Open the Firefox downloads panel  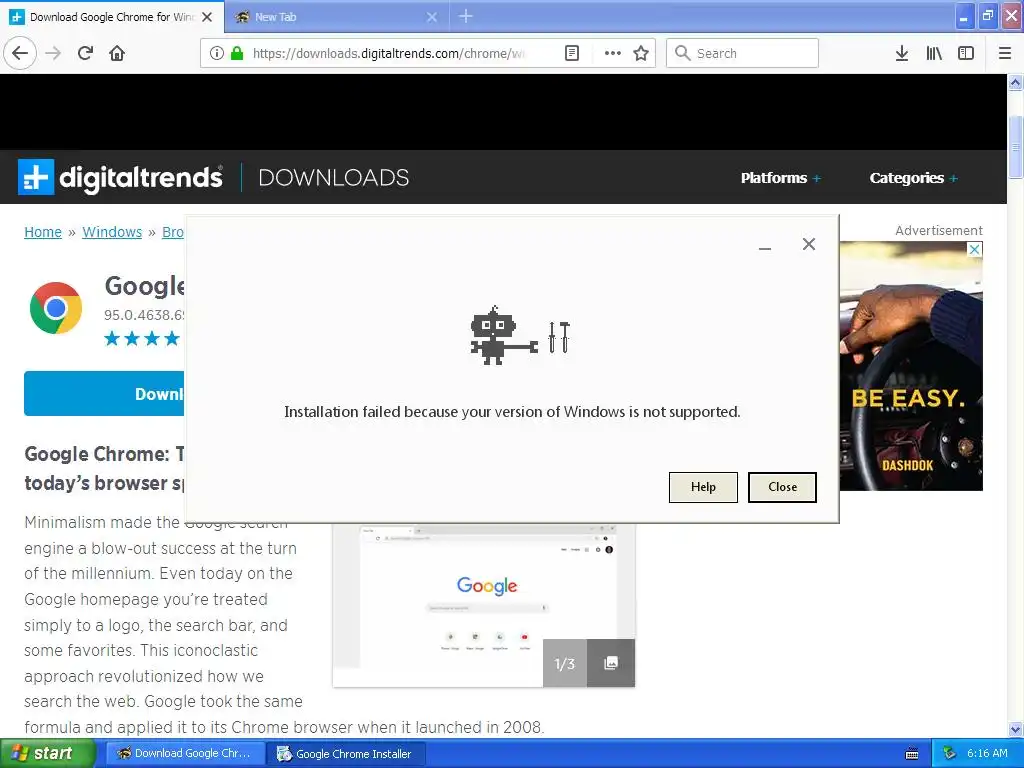pos(902,53)
